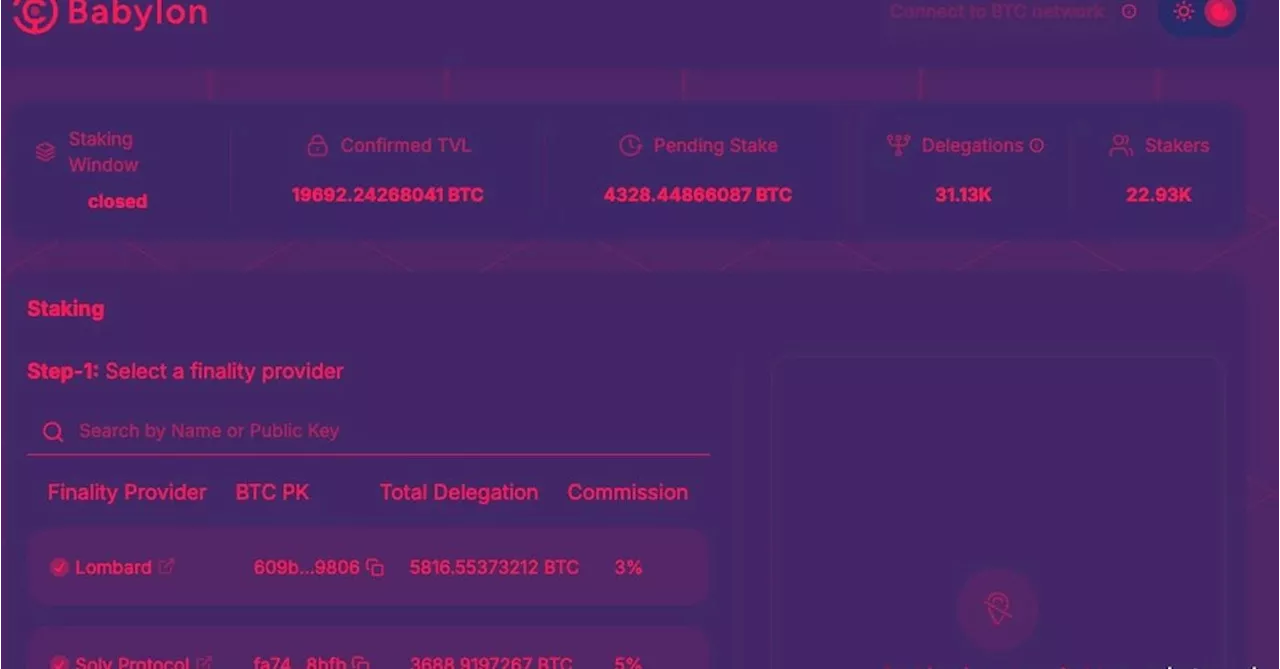The height and width of the screenshot is (669, 1280).
Task: Click the Finality Provider column header
Action: (127, 492)
